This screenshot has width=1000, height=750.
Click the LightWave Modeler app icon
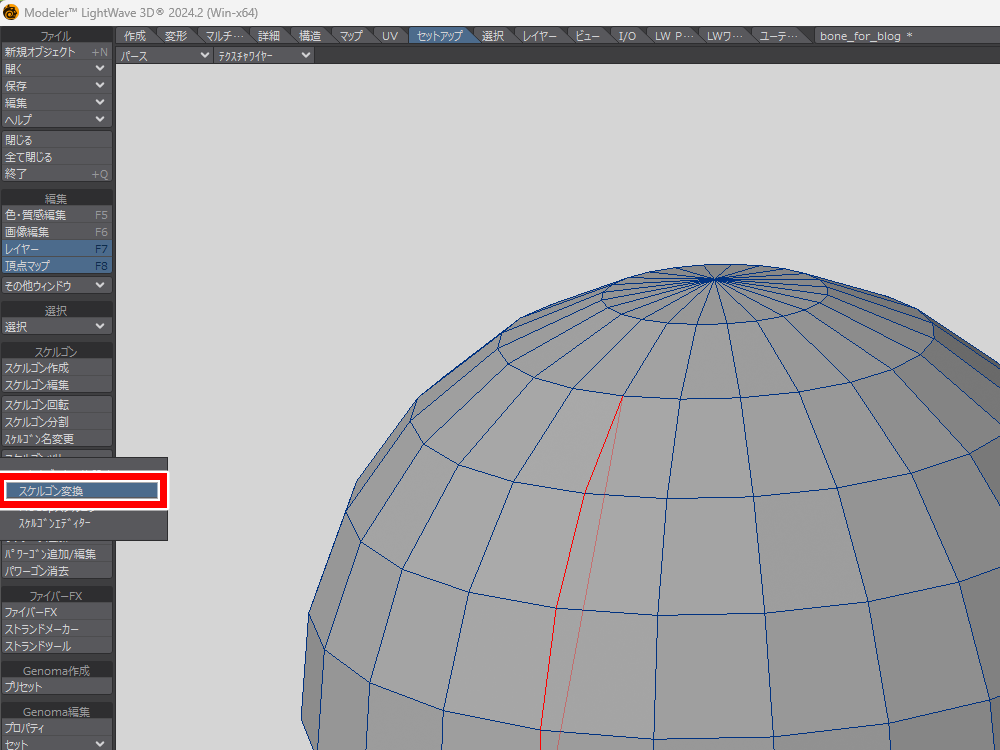tap(11, 11)
